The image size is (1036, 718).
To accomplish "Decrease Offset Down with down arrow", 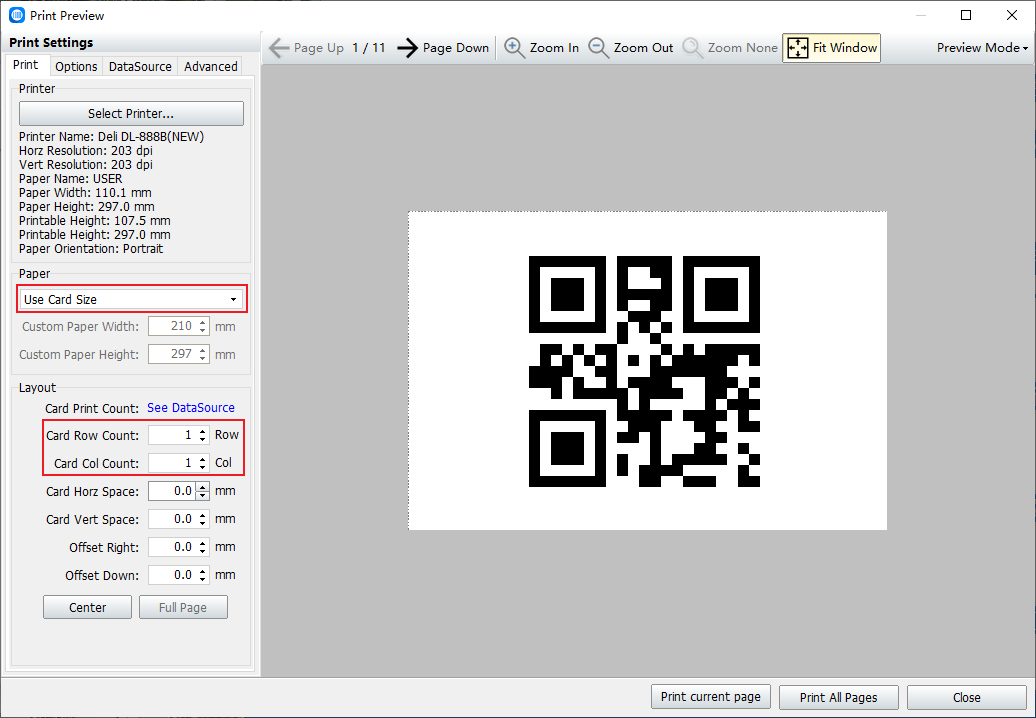I will click(203, 580).
